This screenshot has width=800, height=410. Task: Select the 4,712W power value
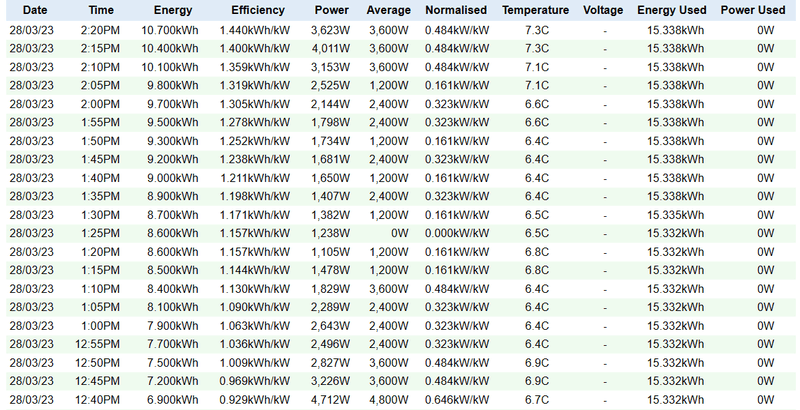330,400
